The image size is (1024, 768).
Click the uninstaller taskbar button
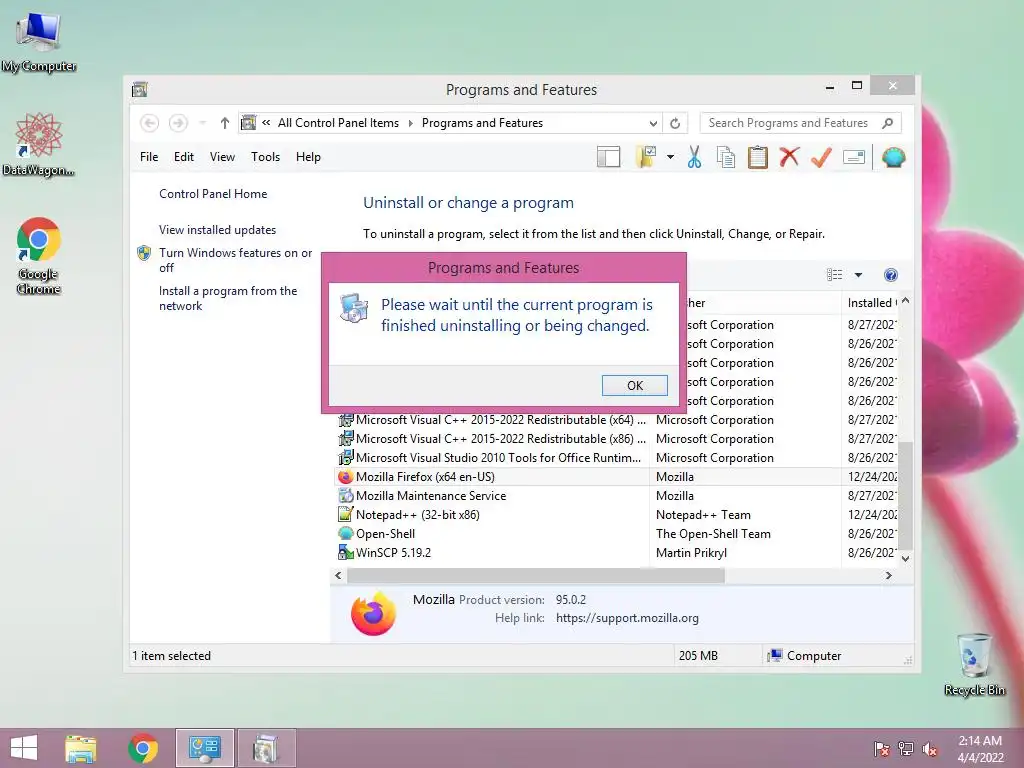pos(266,748)
